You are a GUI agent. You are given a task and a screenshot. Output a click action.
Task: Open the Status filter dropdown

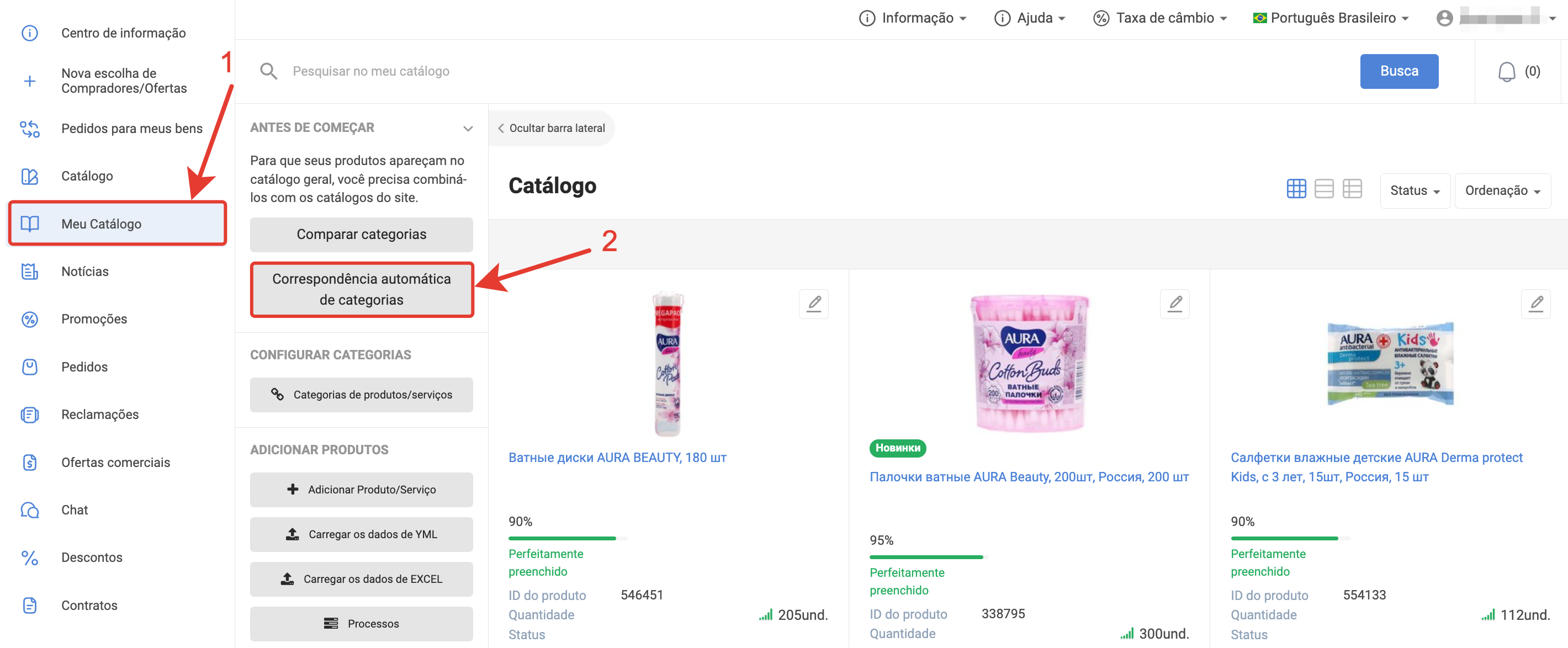point(1414,191)
